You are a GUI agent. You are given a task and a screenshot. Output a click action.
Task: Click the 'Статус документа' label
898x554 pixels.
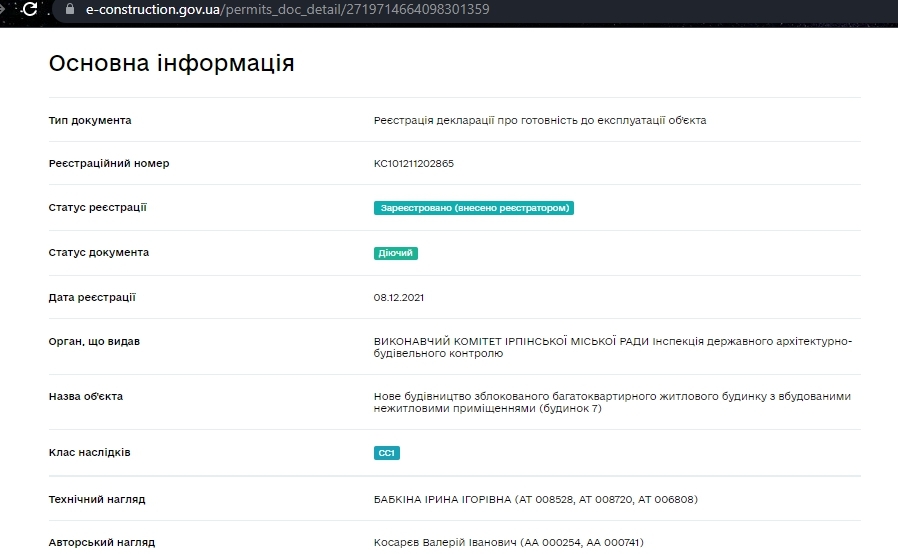pyautogui.click(x=99, y=252)
